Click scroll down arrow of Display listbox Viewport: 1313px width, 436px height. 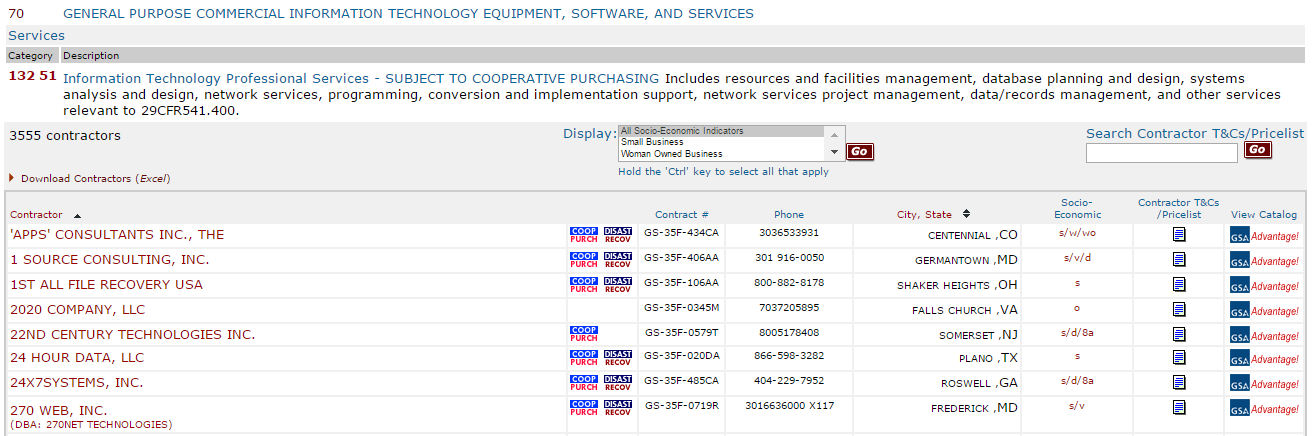(x=835, y=152)
